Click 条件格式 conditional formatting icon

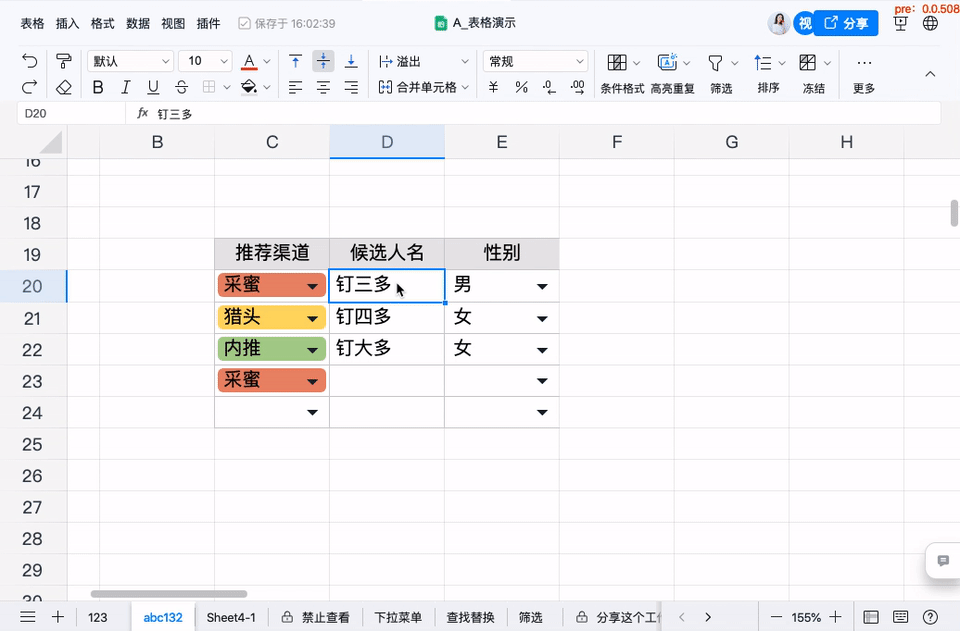(617, 62)
